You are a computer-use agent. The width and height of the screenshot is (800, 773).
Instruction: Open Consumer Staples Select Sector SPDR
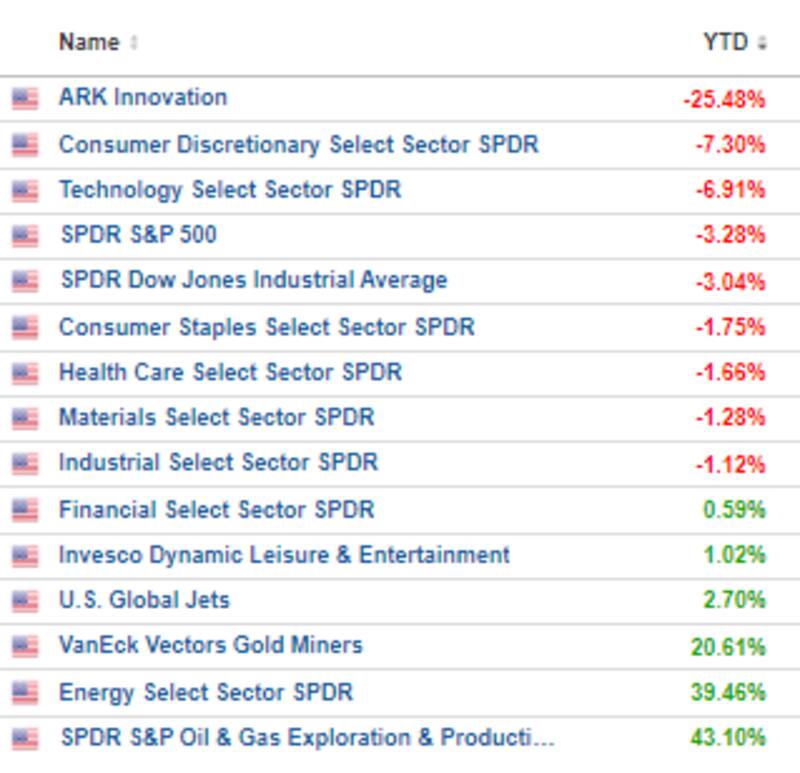[266, 327]
